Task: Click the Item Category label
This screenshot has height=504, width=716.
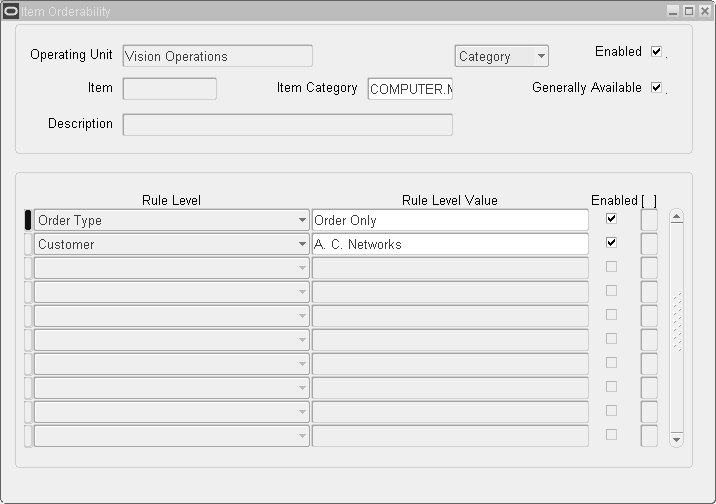Action: (x=317, y=88)
